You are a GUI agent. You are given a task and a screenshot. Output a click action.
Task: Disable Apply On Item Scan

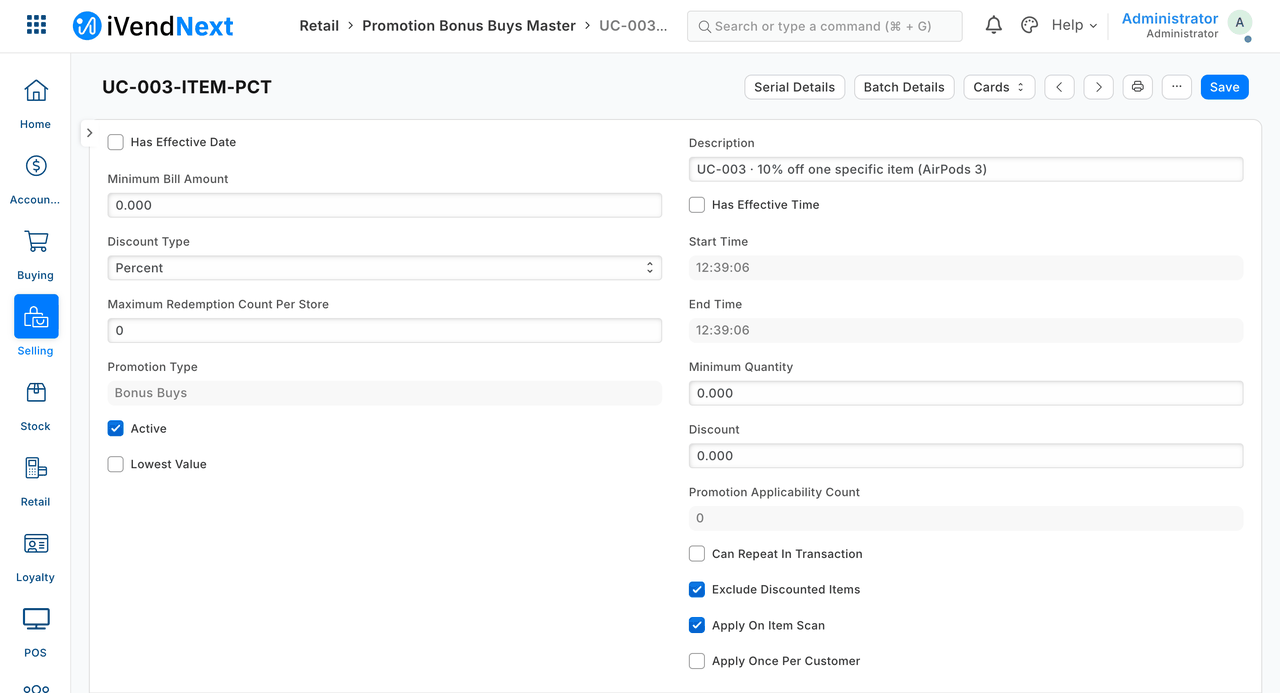[x=697, y=625]
